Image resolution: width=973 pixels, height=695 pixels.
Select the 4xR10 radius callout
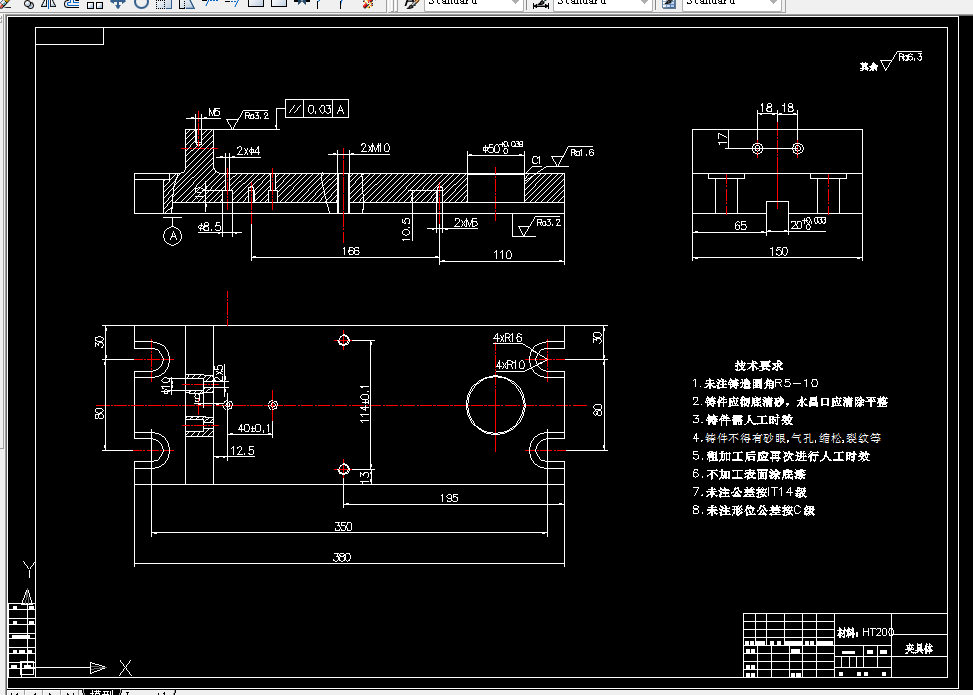click(x=510, y=364)
